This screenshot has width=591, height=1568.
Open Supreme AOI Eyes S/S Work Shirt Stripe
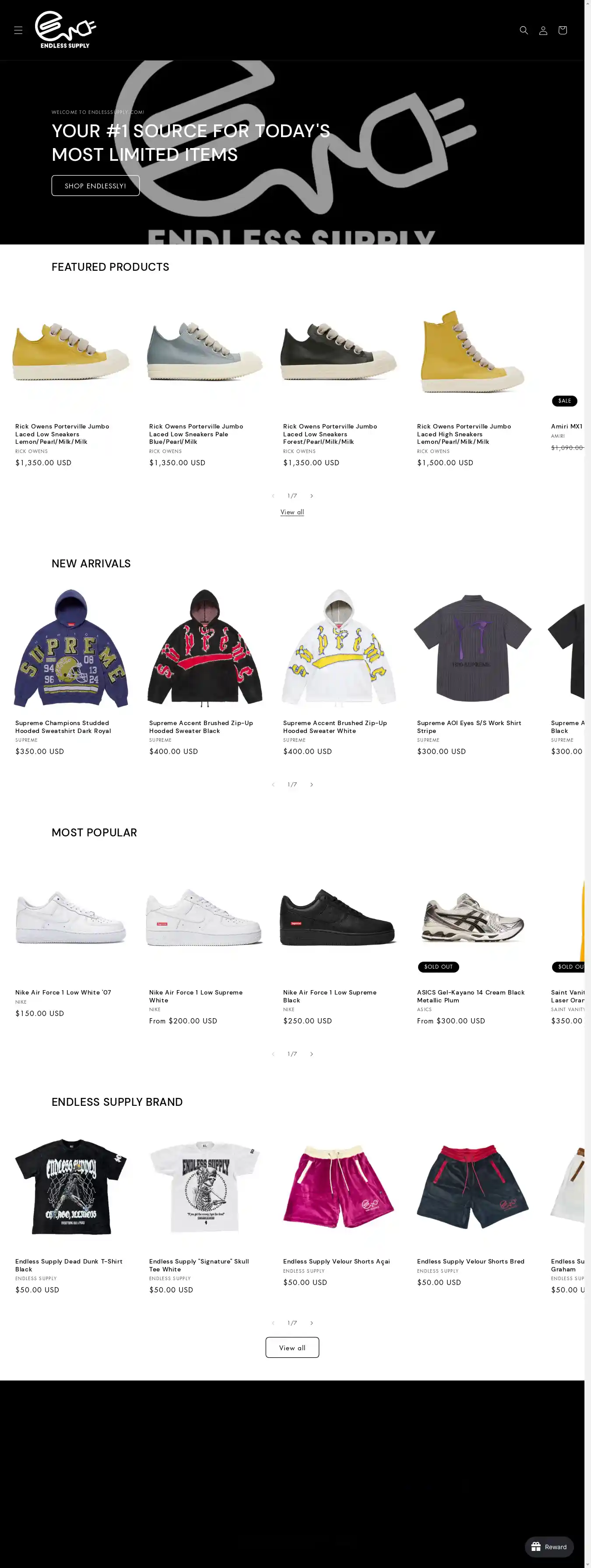[x=469, y=727]
